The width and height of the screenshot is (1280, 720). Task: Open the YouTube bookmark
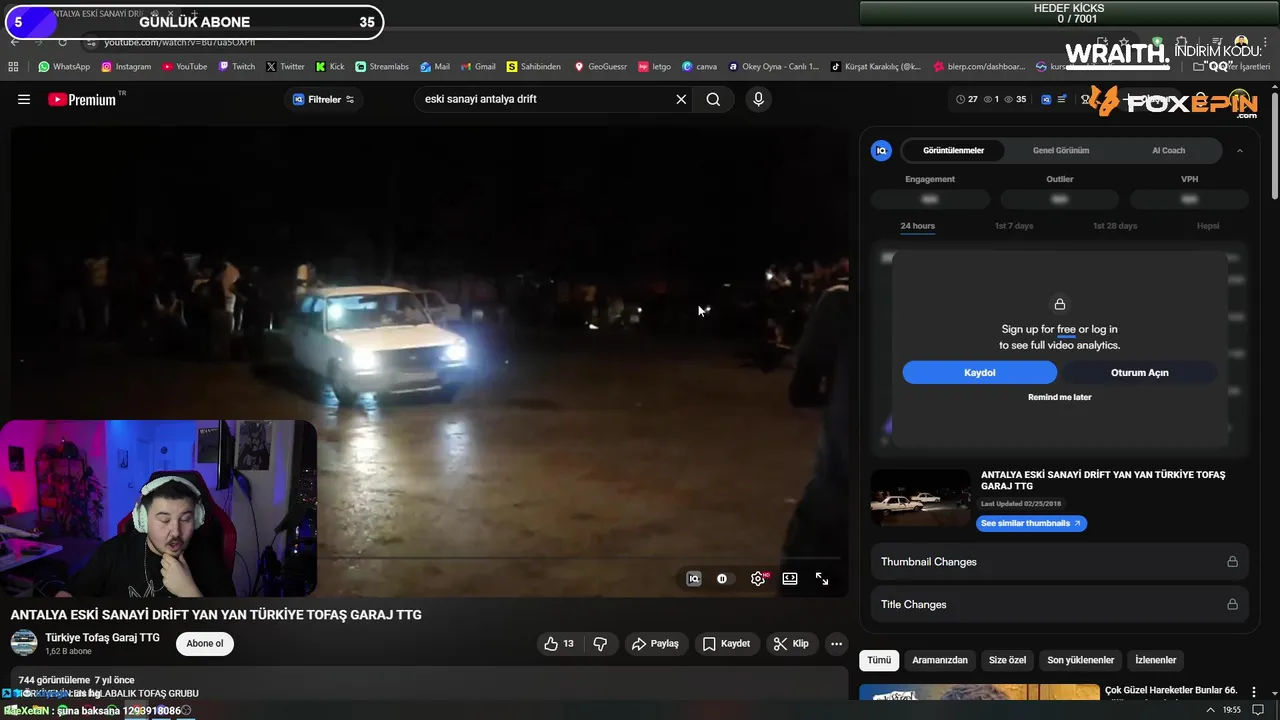184,67
